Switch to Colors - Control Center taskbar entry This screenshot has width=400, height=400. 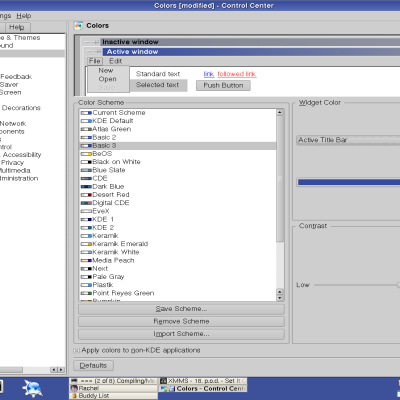point(203,389)
